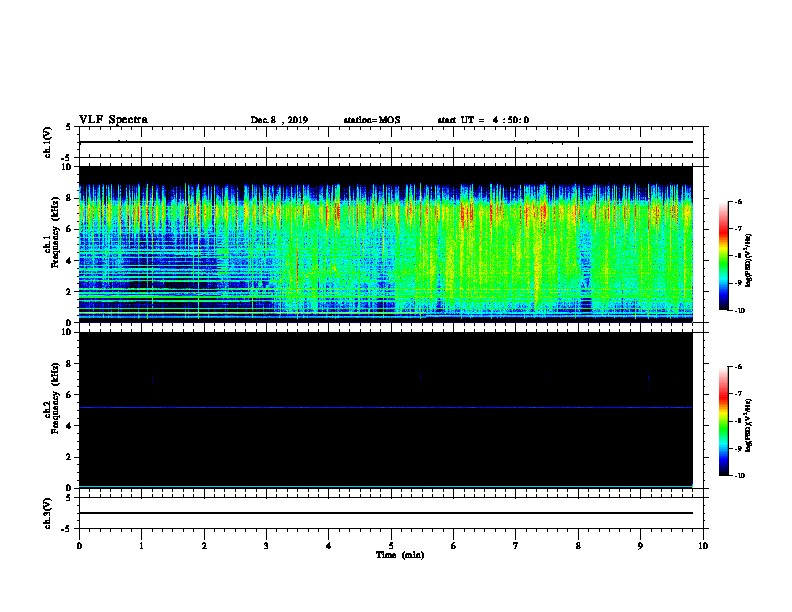The width and height of the screenshot is (792, 612).
Task: Click time axis tick label '8'
Action: pyautogui.click(x=578, y=546)
